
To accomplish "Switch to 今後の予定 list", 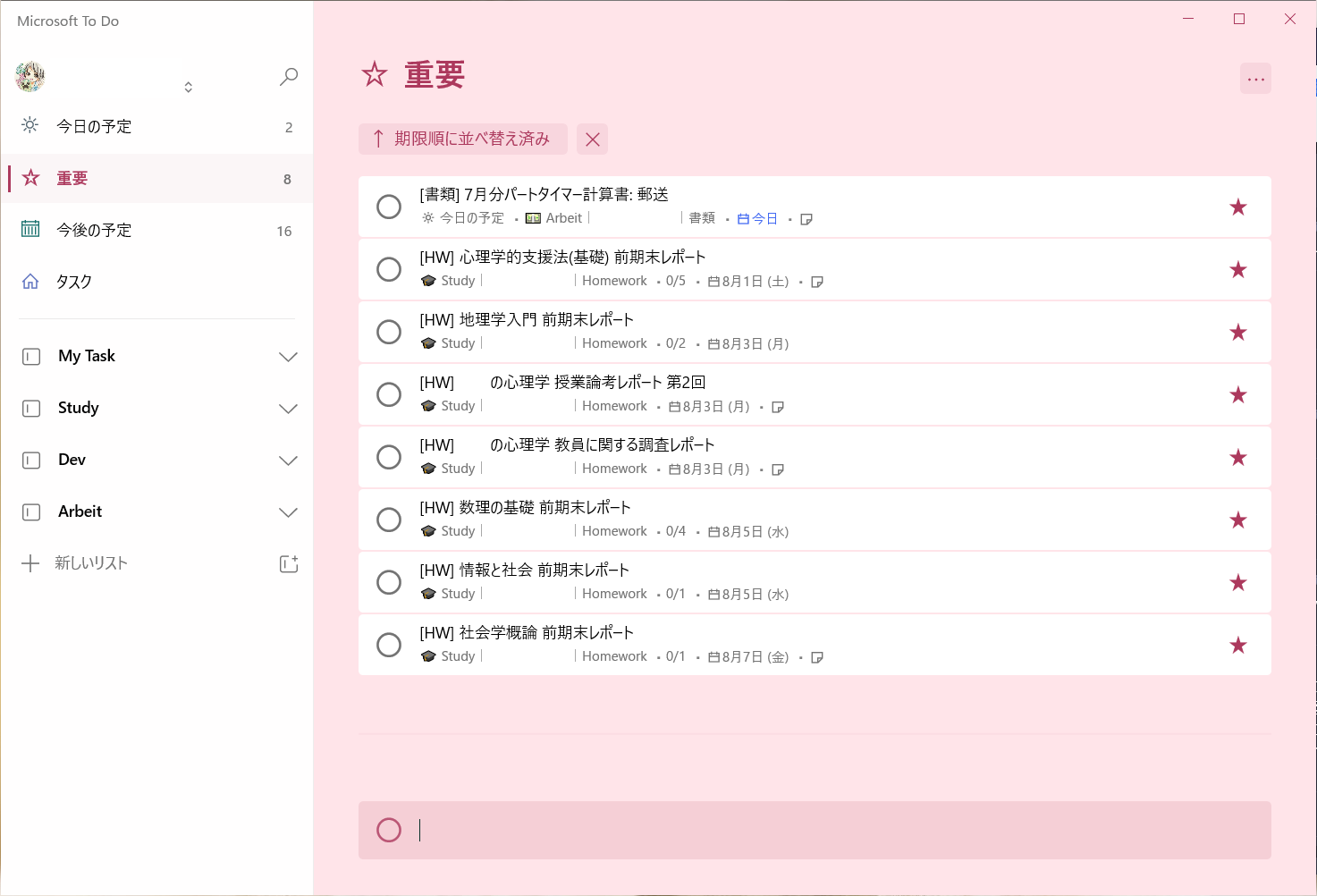I will [x=94, y=231].
